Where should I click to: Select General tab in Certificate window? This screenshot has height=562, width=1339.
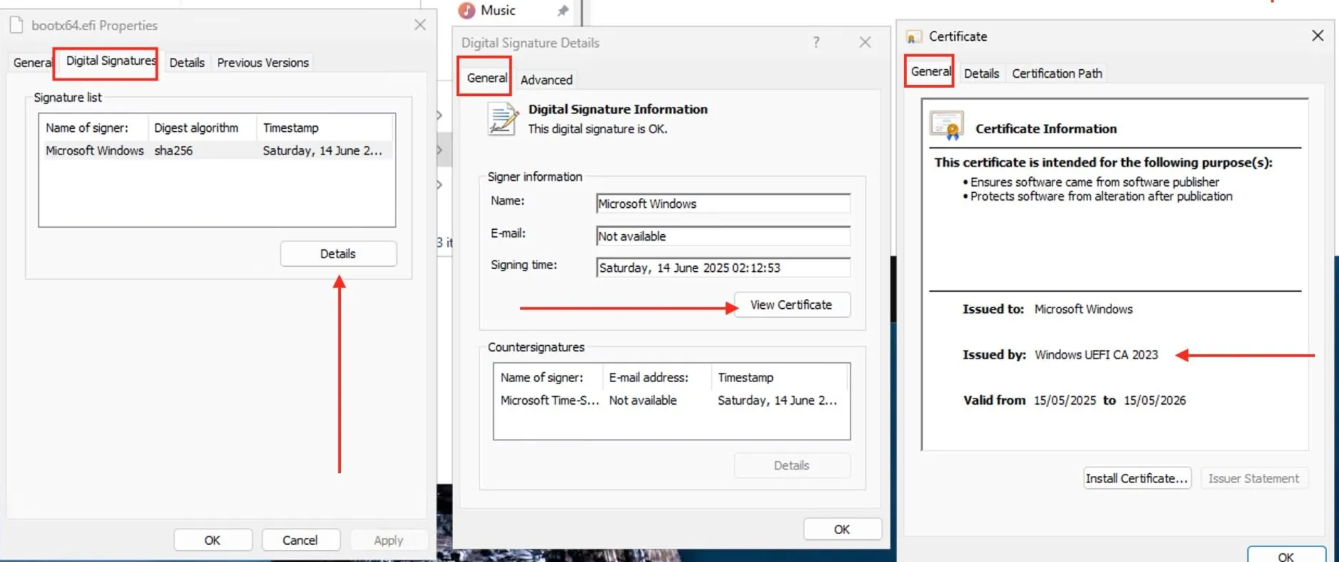(x=931, y=72)
